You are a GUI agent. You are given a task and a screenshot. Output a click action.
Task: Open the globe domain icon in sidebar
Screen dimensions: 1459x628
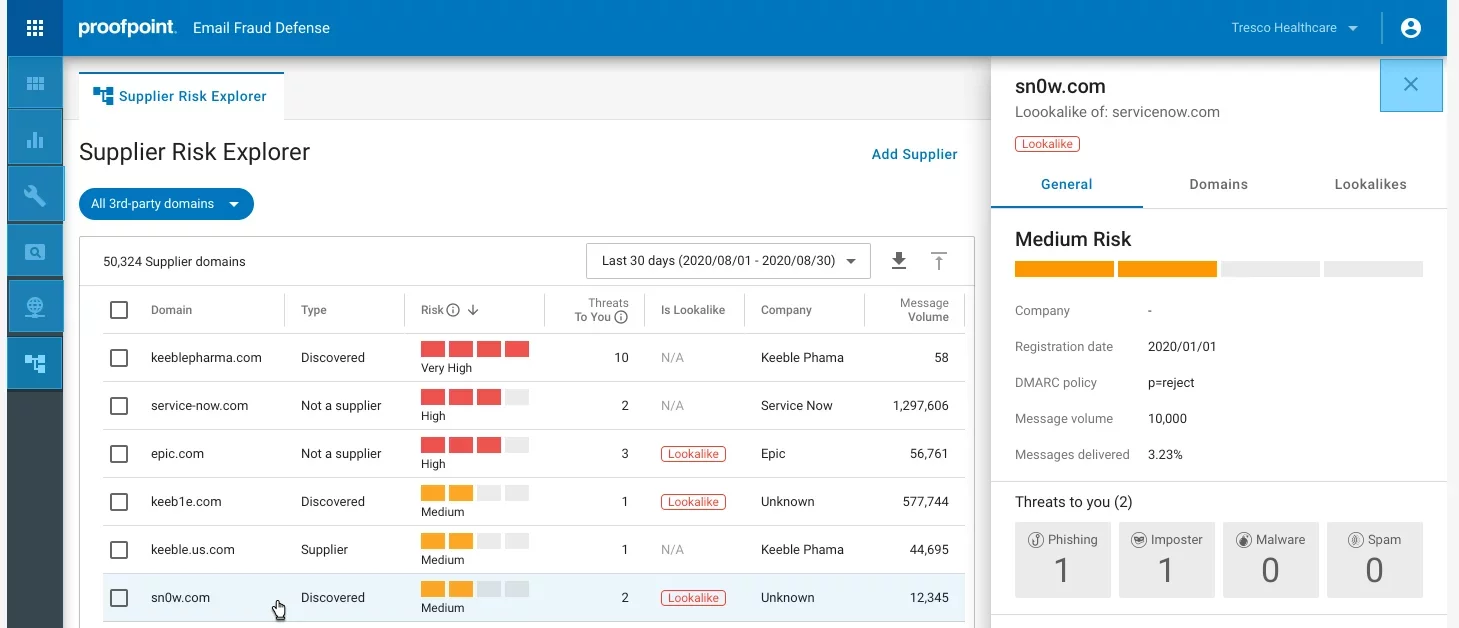(x=34, y=306)
